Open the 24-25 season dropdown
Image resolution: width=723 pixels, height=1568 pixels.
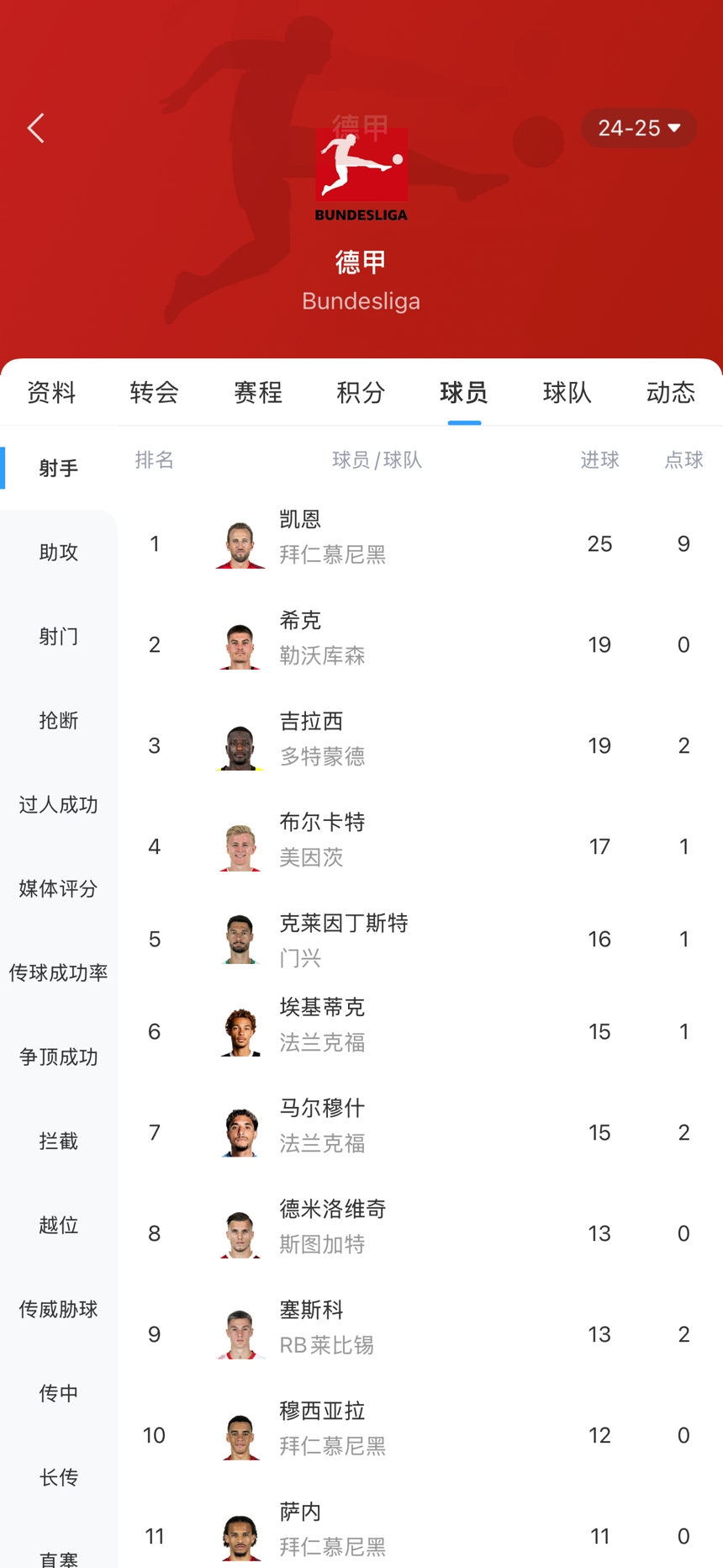tap(639, 129)
